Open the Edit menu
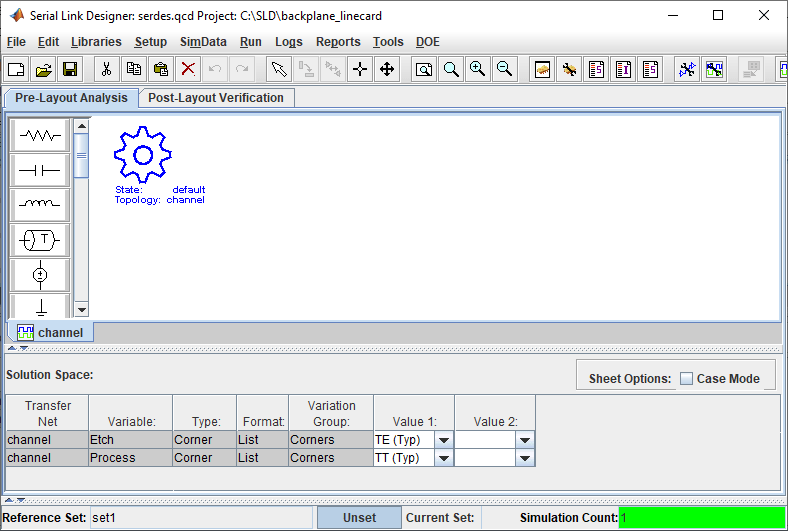This screenshot has height=531, width=788. pyautogui.click(x=48, y=42)
